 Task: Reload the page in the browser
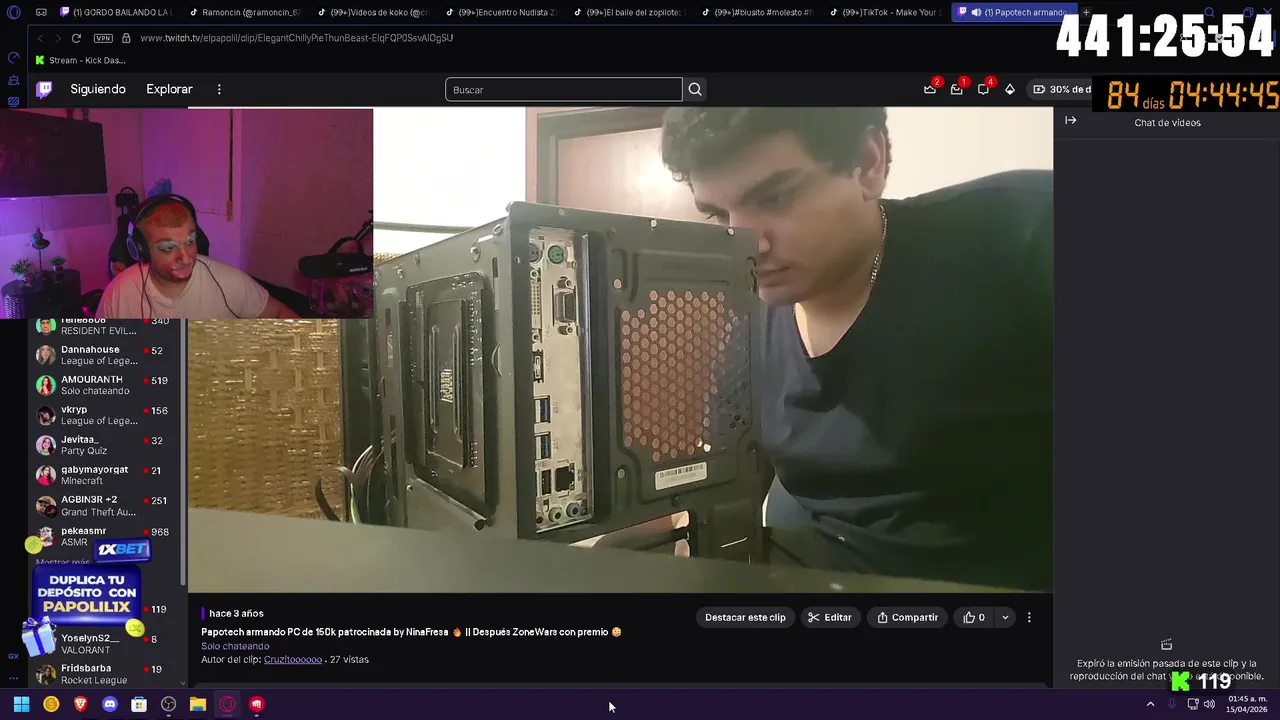click(76, 38)
